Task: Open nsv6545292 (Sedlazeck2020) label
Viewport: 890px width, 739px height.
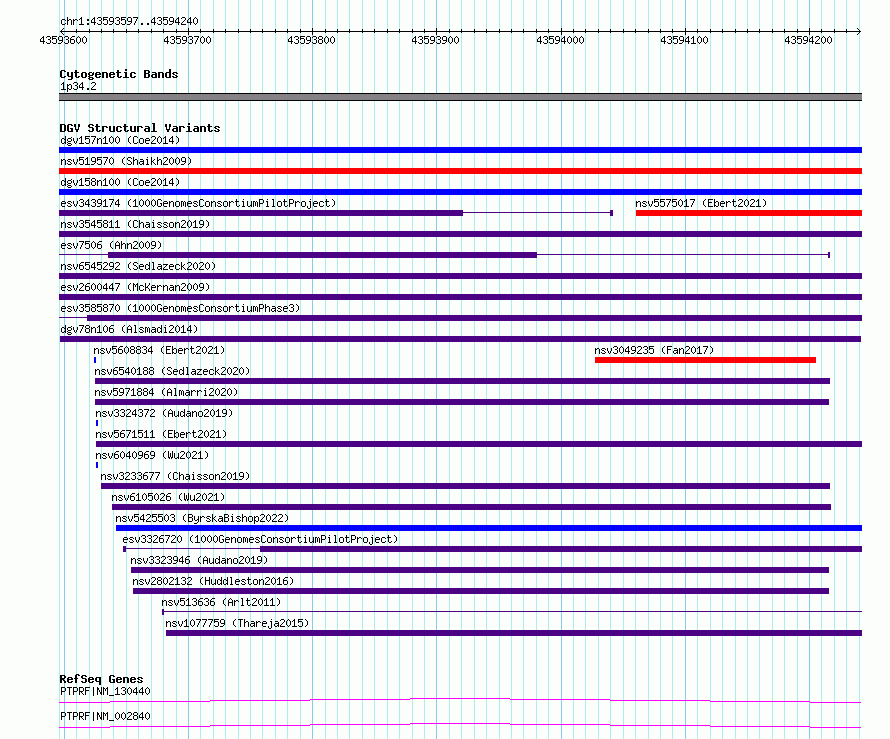Action: tap(138, 266)
